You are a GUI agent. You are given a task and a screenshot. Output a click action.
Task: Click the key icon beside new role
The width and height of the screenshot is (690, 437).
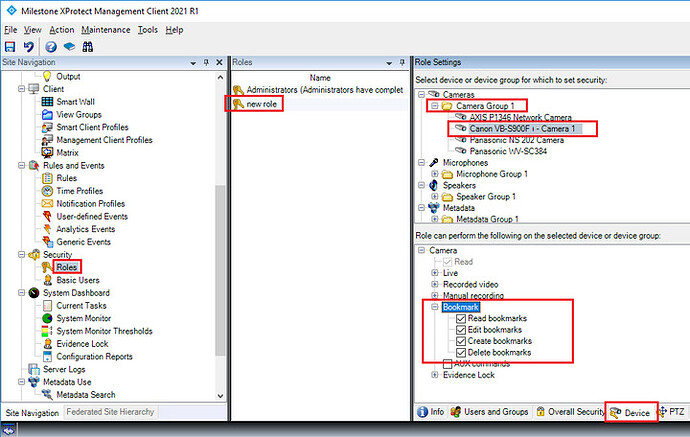[238, 104]
